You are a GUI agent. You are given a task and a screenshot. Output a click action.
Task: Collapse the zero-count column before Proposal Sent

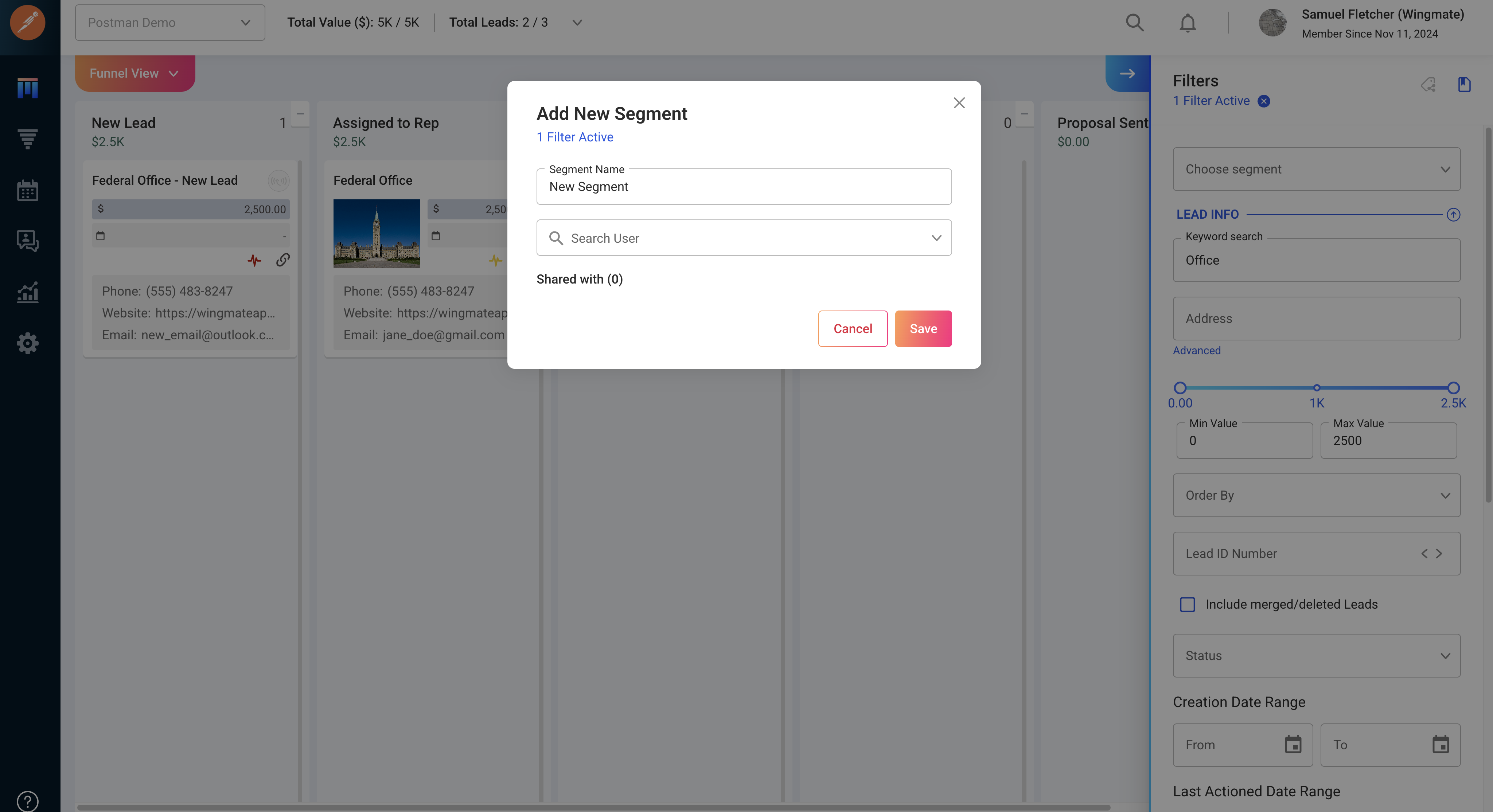(1024, 114)
